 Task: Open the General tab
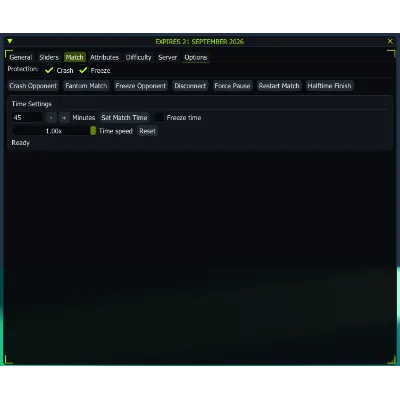pos(21,57)
